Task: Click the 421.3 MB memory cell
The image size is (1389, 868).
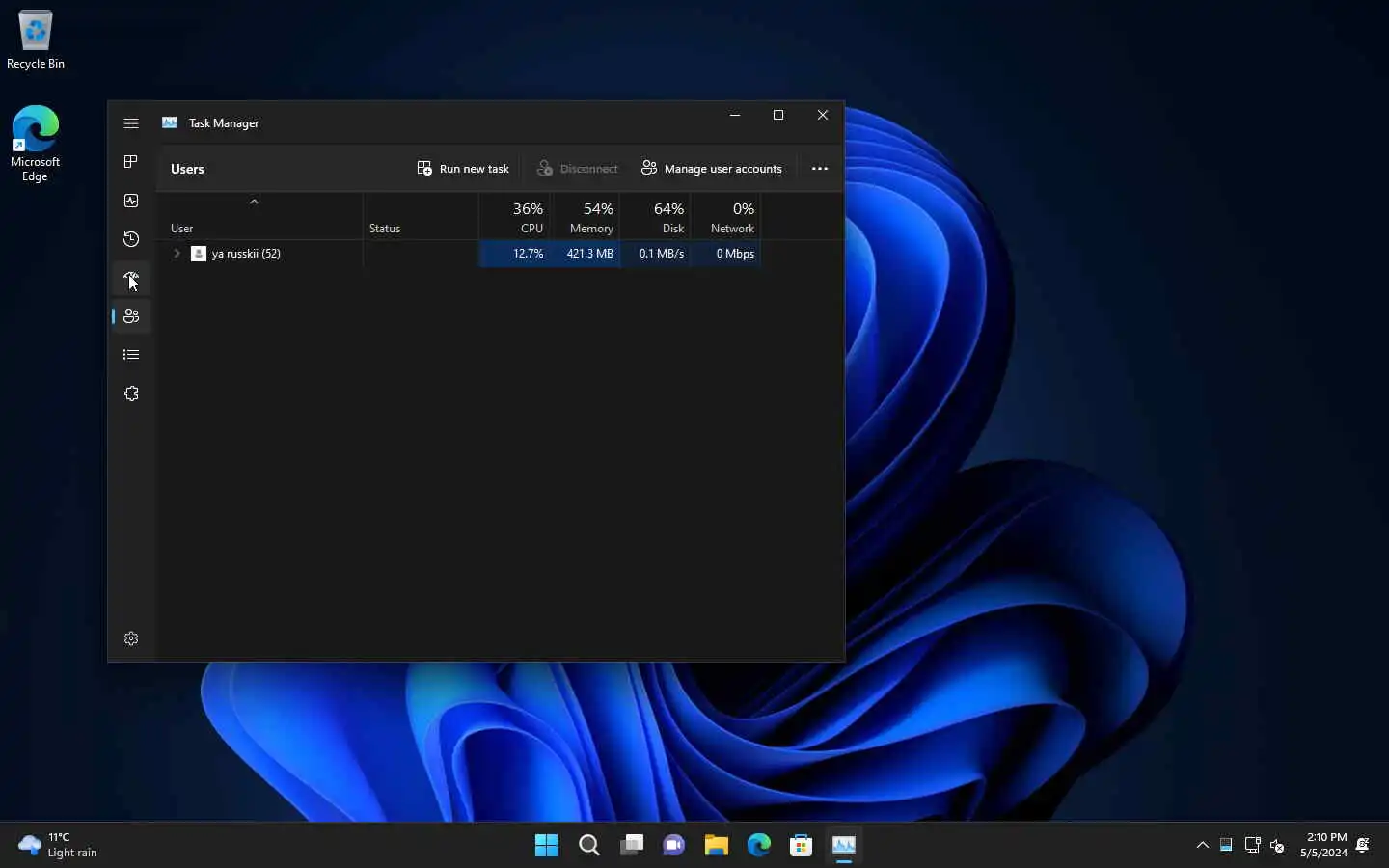Action: point(586,254)
